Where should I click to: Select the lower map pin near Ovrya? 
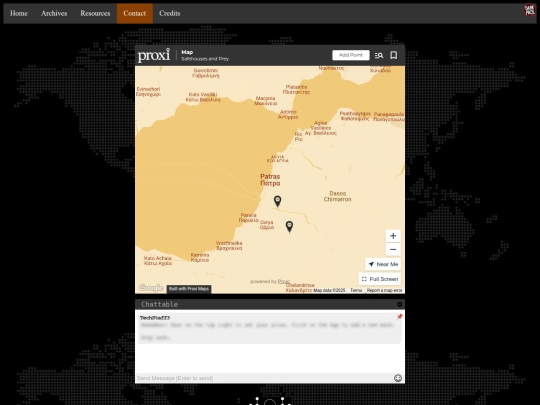pyautogui.click(x=290, y=227)
